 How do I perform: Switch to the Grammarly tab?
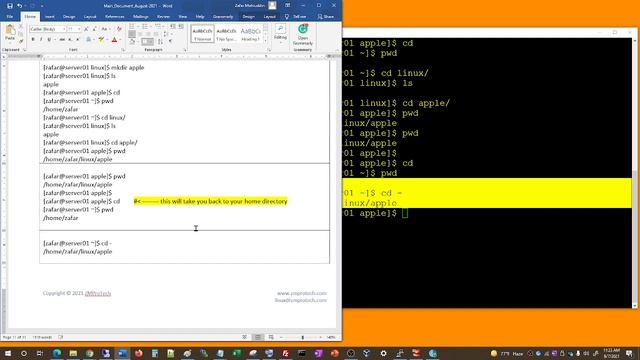coord(223,17)
